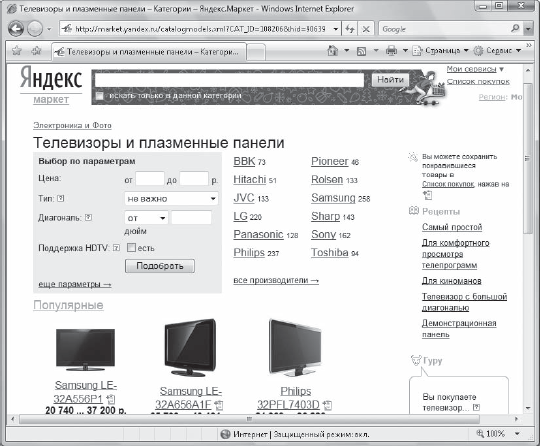The image size is (540, 446).
Task: Select the Телевизоры и плазменные панели tab
Action: coord(148,52)
